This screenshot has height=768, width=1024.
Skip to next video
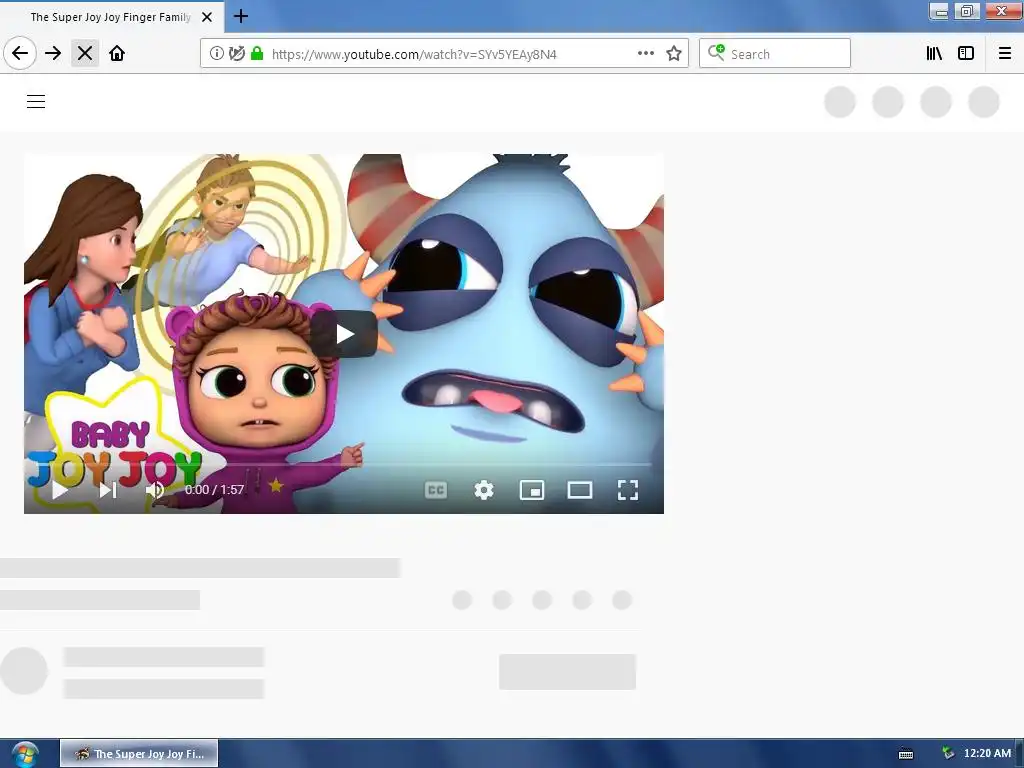[x=108, y=490]
